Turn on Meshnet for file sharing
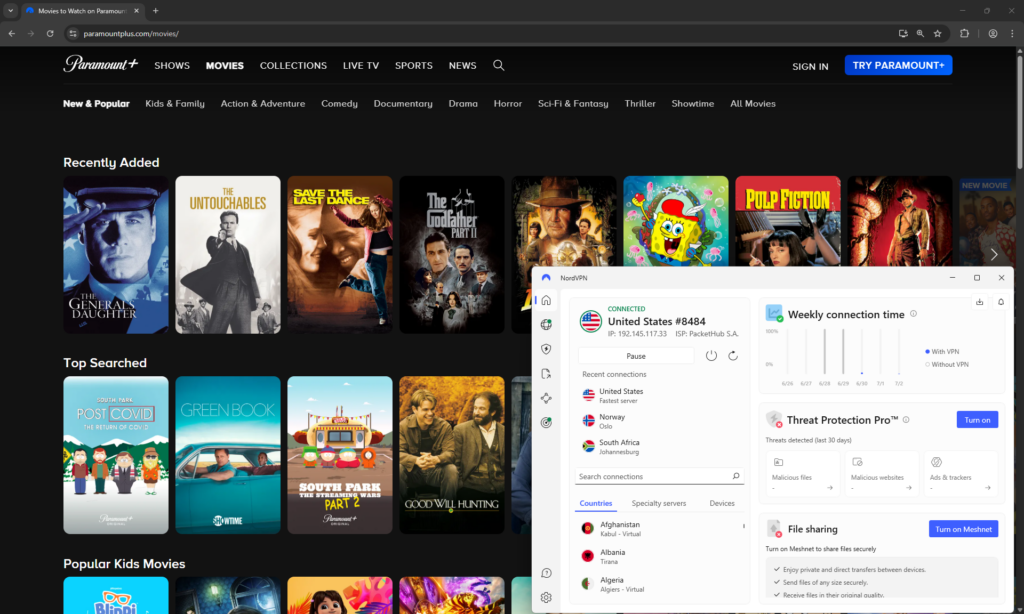 (x=963, y=528)
